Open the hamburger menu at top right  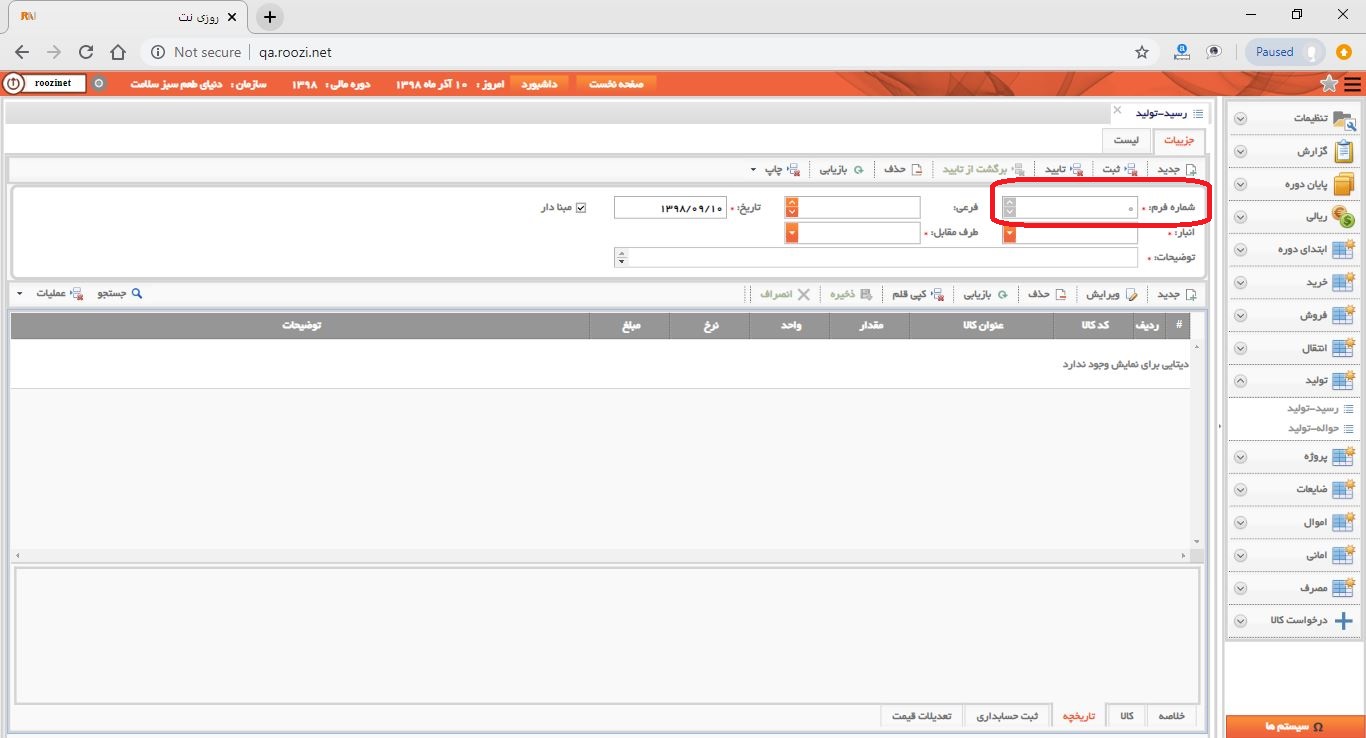(x=1352, y=84)
